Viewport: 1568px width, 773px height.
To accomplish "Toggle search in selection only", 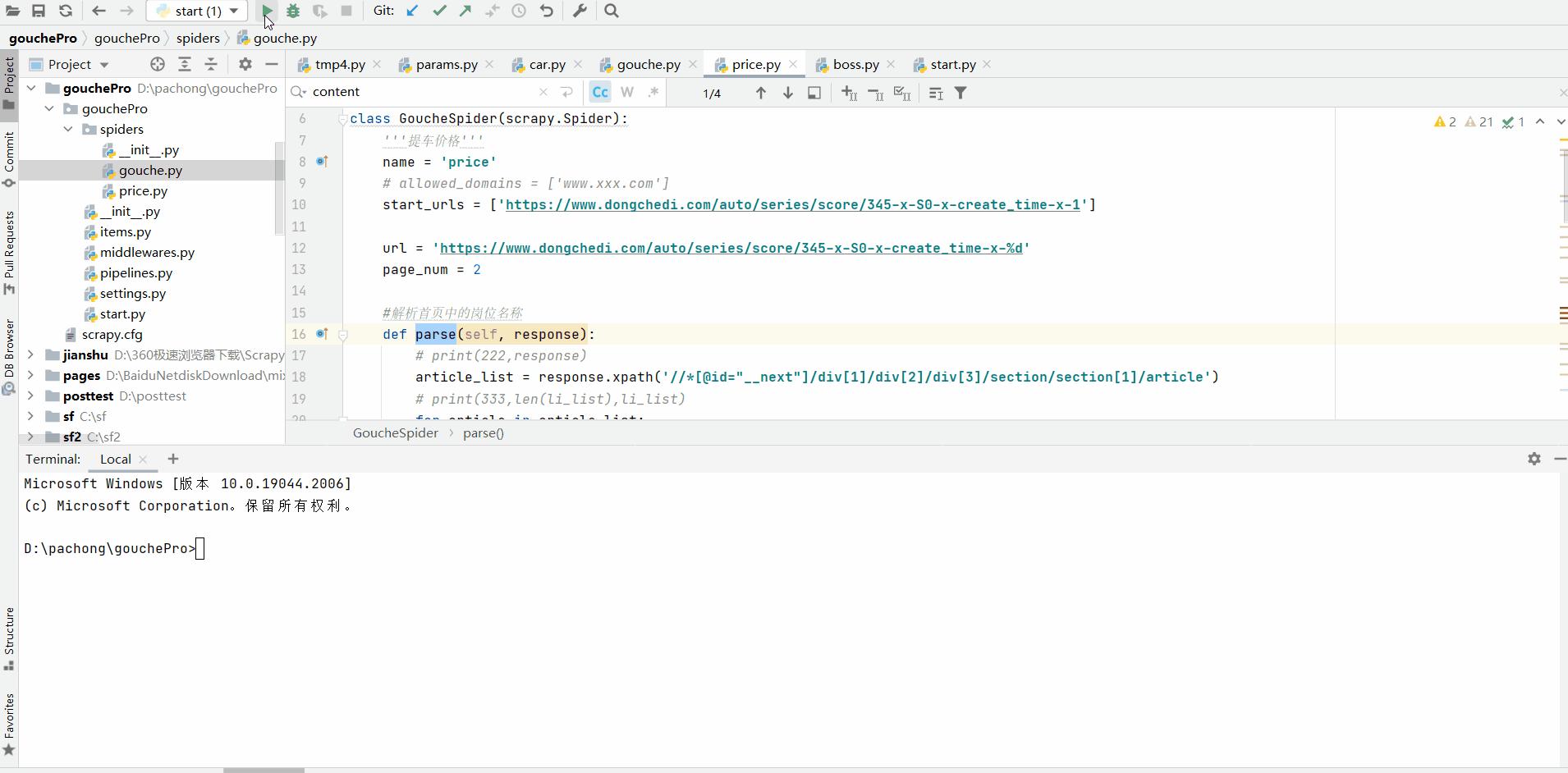I will pos(814,93).
